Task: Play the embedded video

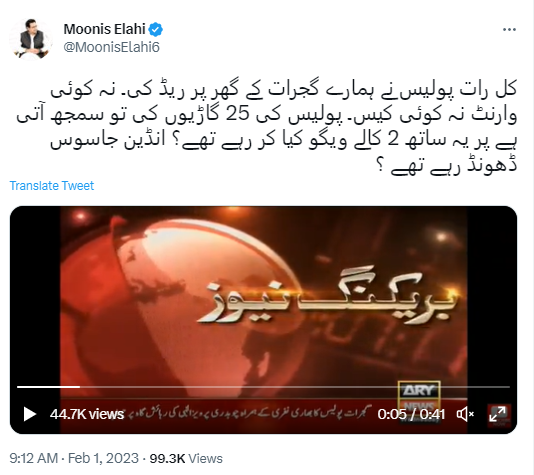Action: click(x=30, y=414)
